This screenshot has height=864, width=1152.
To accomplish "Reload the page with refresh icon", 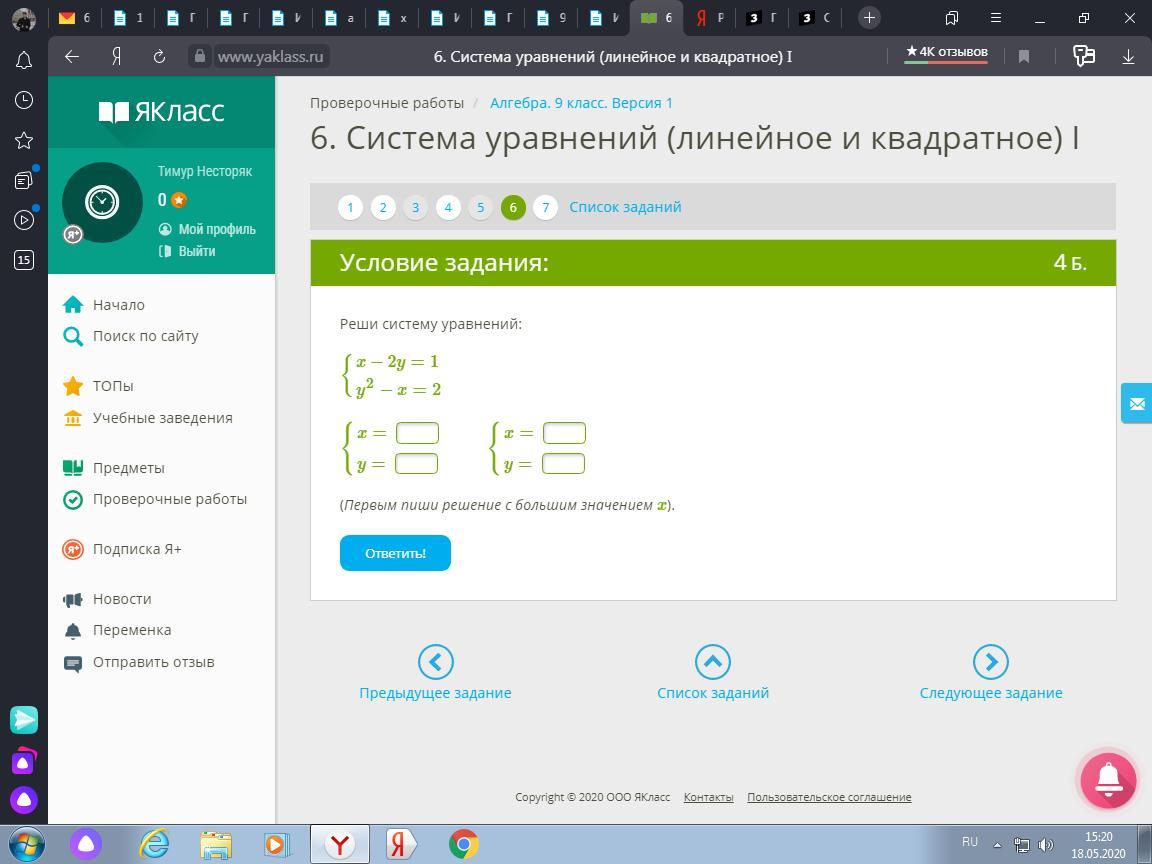I will click(x=159, y=57).
